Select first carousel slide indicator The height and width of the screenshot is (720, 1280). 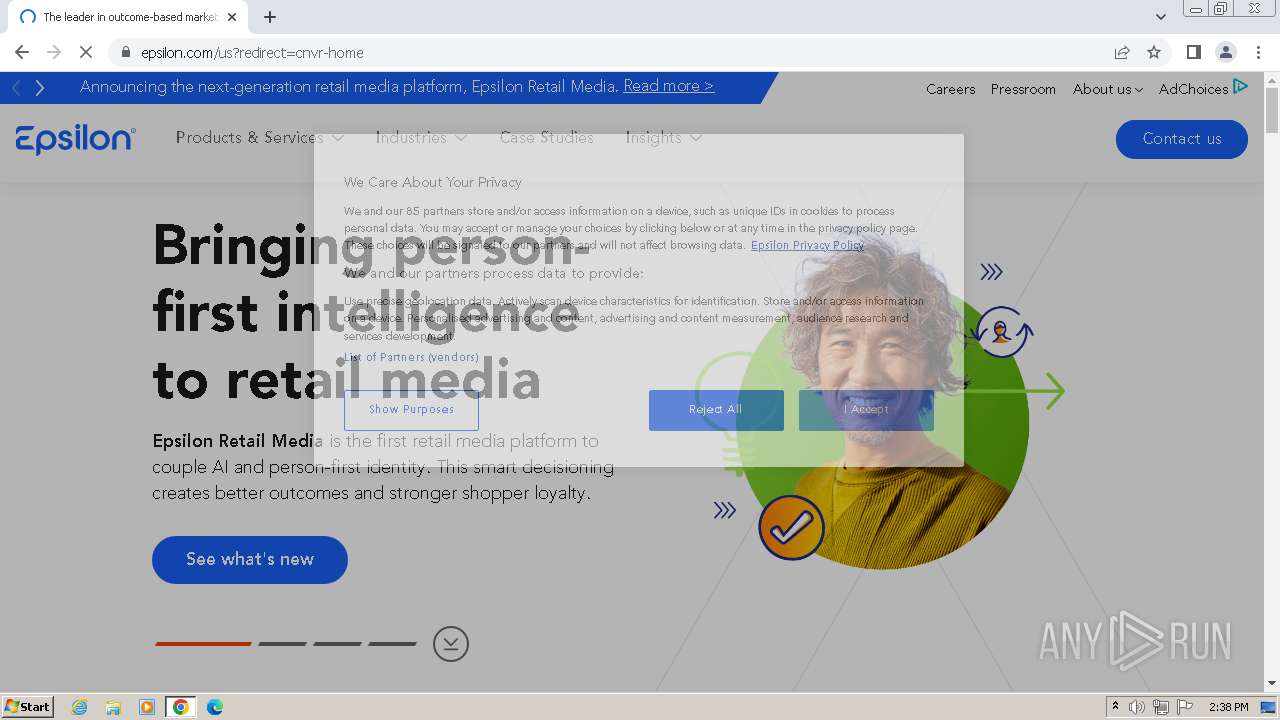point(203,644)
